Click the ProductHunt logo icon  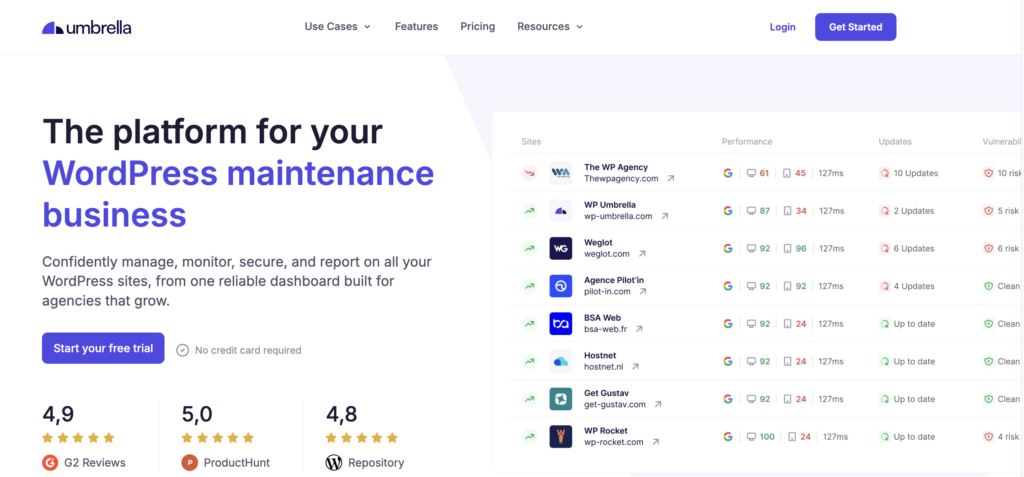(x=189, y=463)
